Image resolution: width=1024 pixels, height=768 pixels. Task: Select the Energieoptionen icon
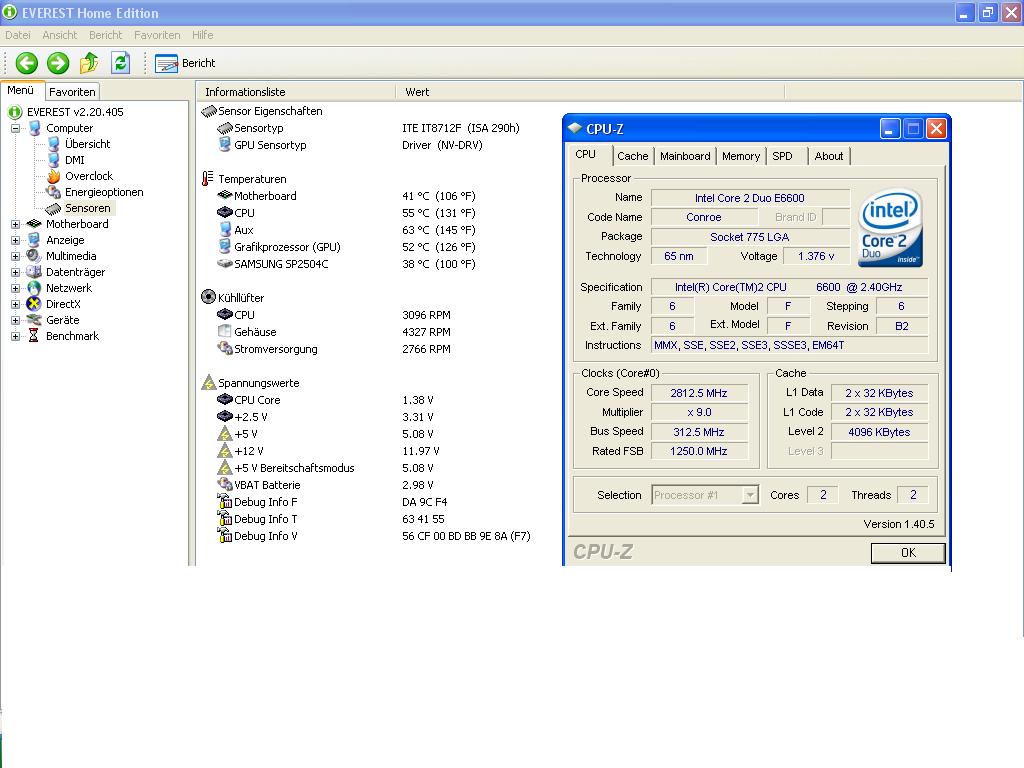pyautogui.click(x=54, y=192)
